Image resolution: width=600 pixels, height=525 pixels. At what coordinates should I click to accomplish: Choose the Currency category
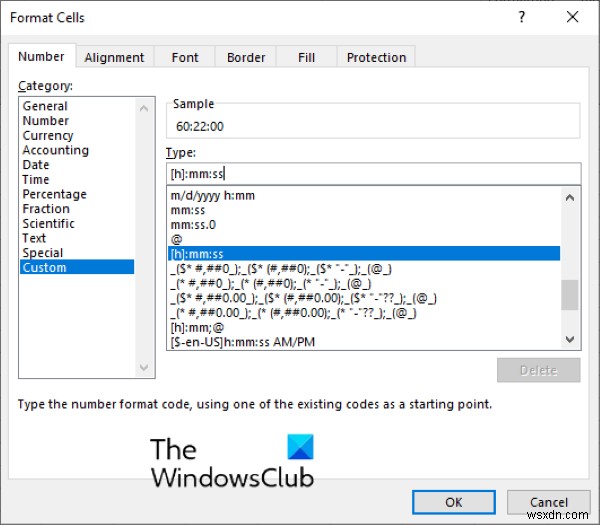point(77,135)
